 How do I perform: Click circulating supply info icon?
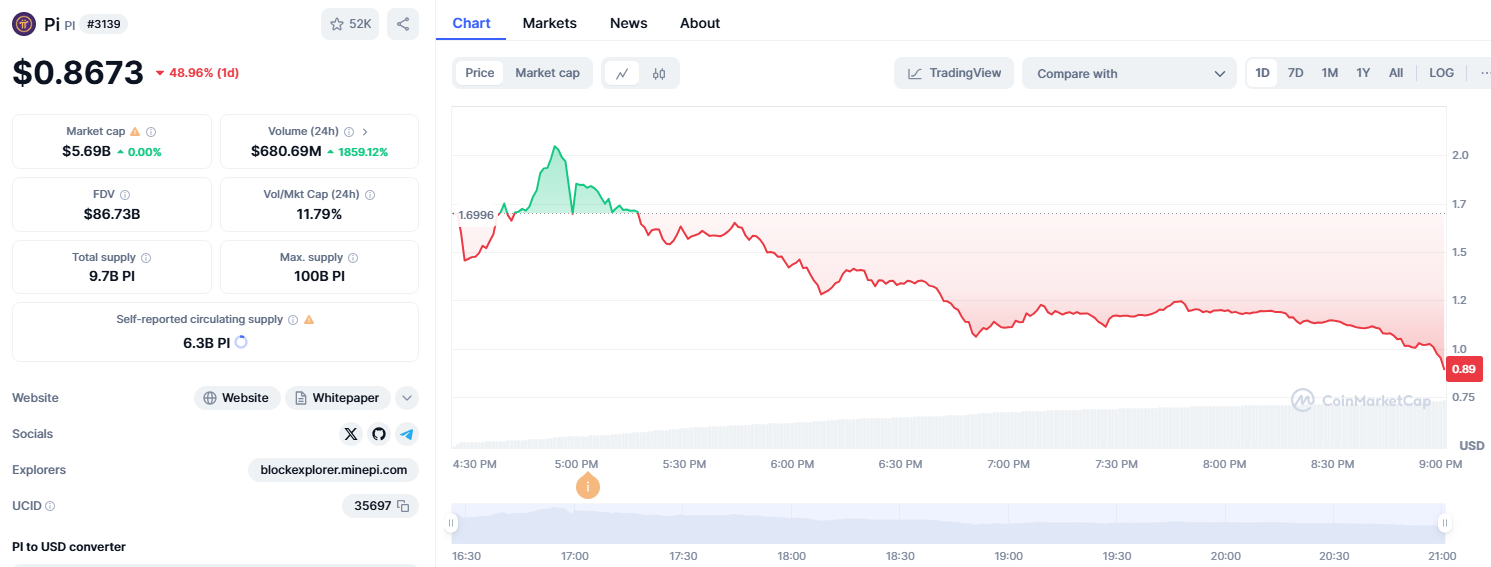click(293, 320)
